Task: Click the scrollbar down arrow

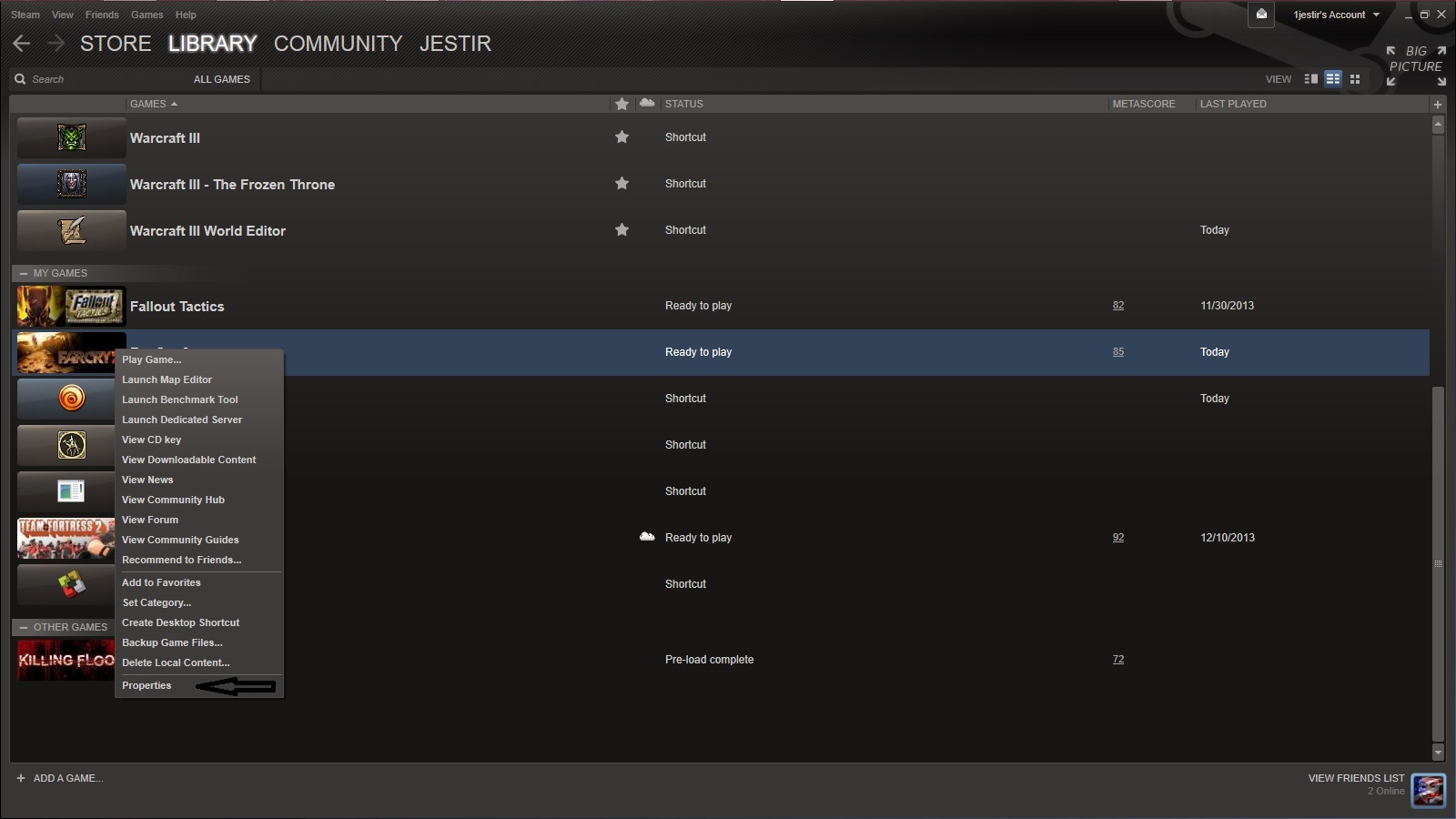Action: [x=1438, y=753]
